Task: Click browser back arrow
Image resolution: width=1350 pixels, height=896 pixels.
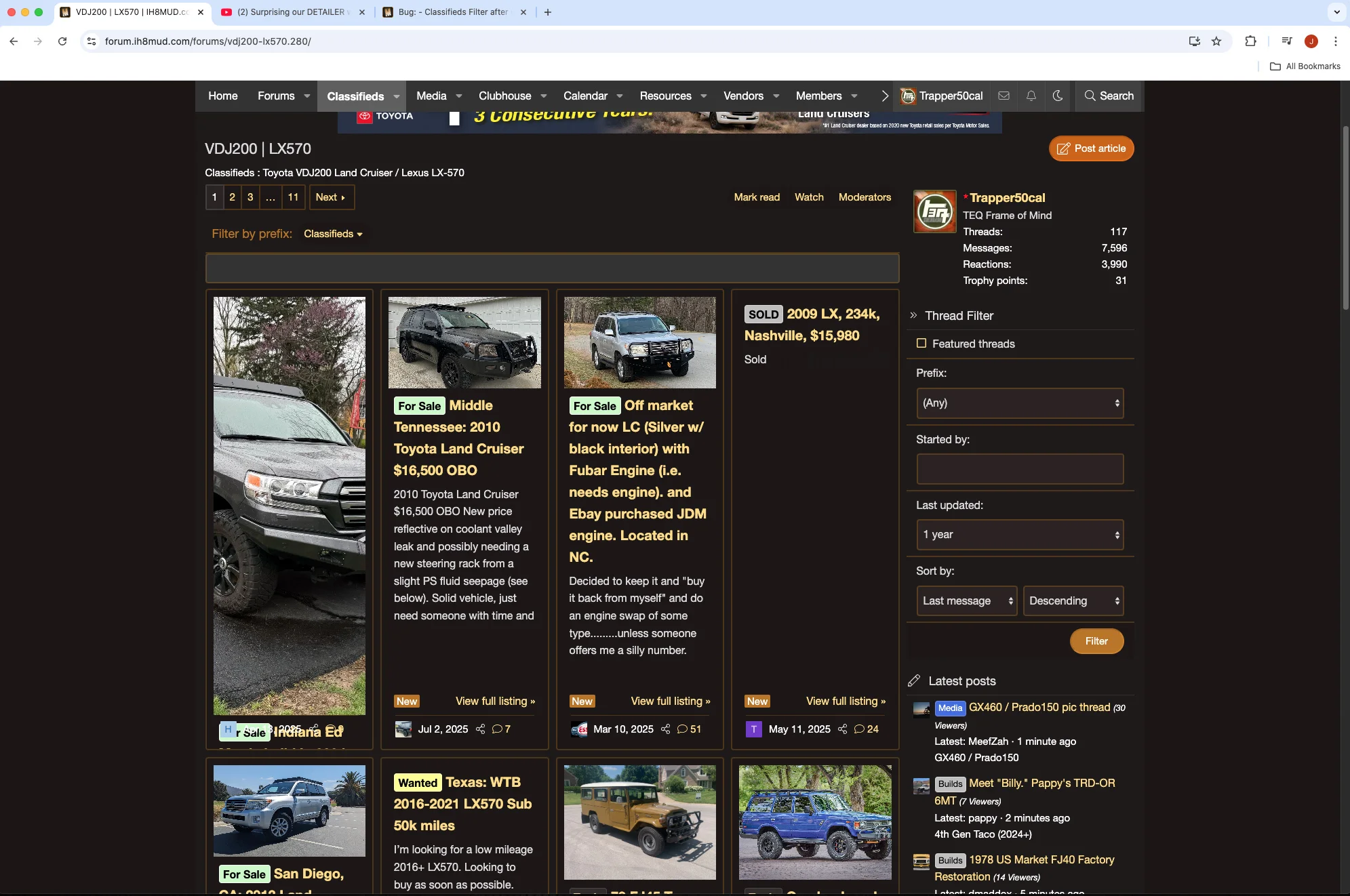Action: tap(14, 41)
